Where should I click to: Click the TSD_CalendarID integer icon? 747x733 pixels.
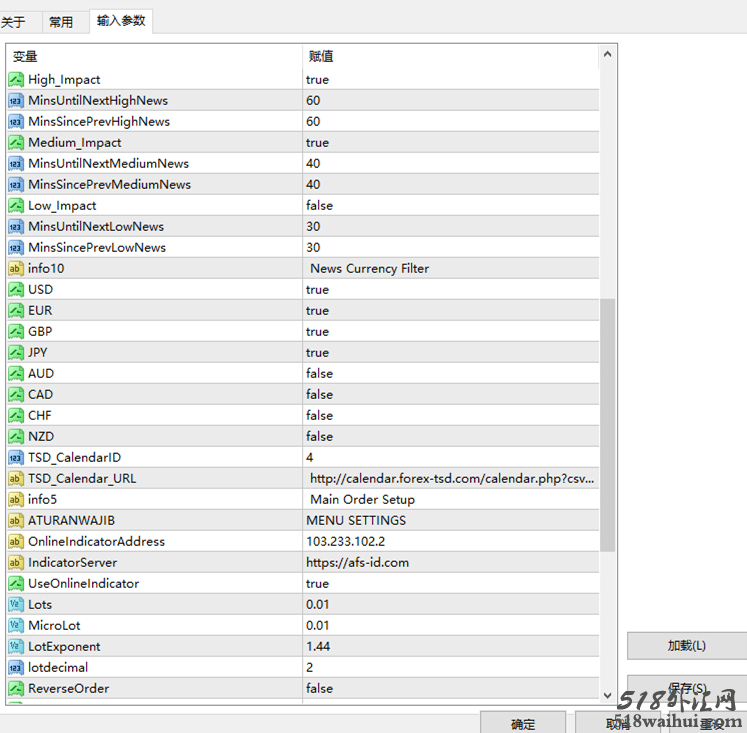[16, 458]
